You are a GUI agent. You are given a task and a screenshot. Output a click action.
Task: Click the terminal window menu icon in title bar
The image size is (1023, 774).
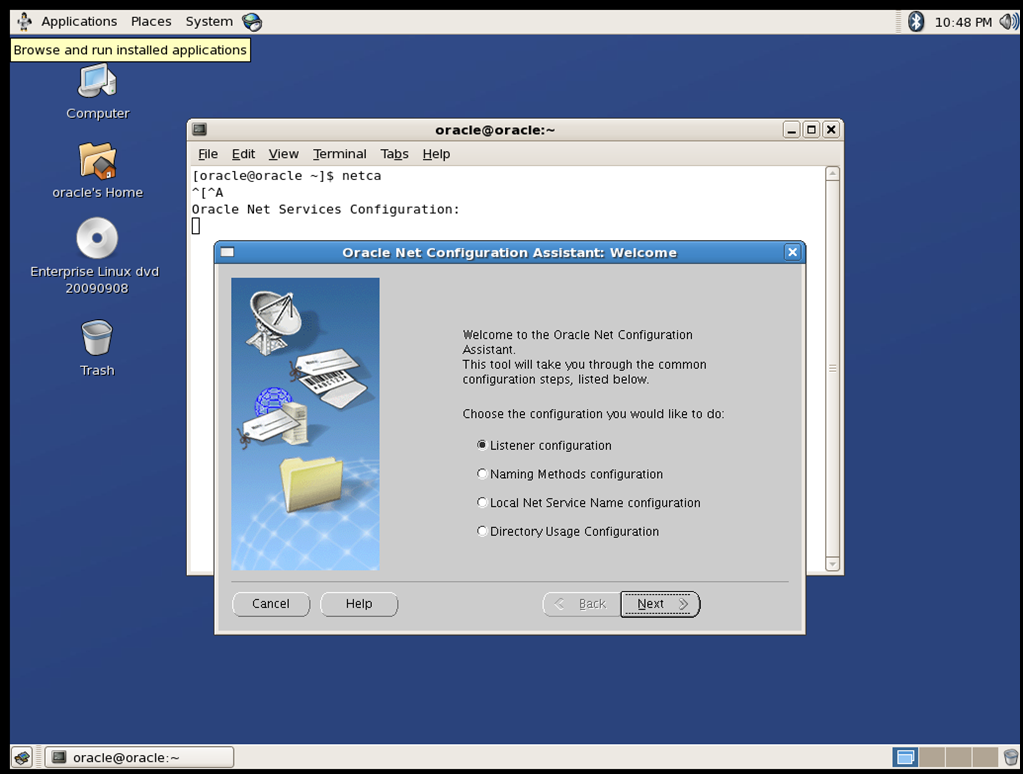tap(200, 129)
